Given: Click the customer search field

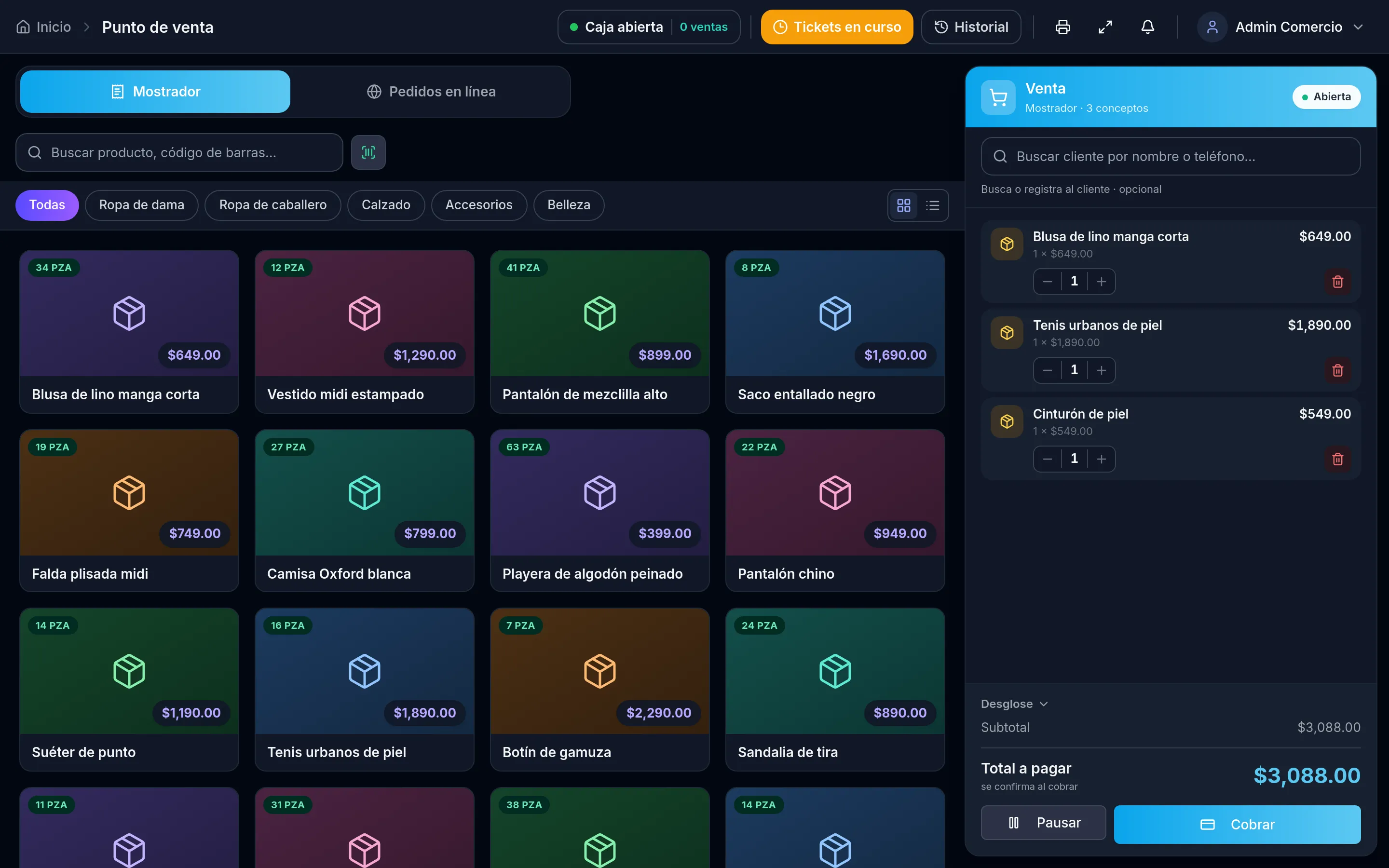Looking at the screenshot, I should [x=1171, y=156].
